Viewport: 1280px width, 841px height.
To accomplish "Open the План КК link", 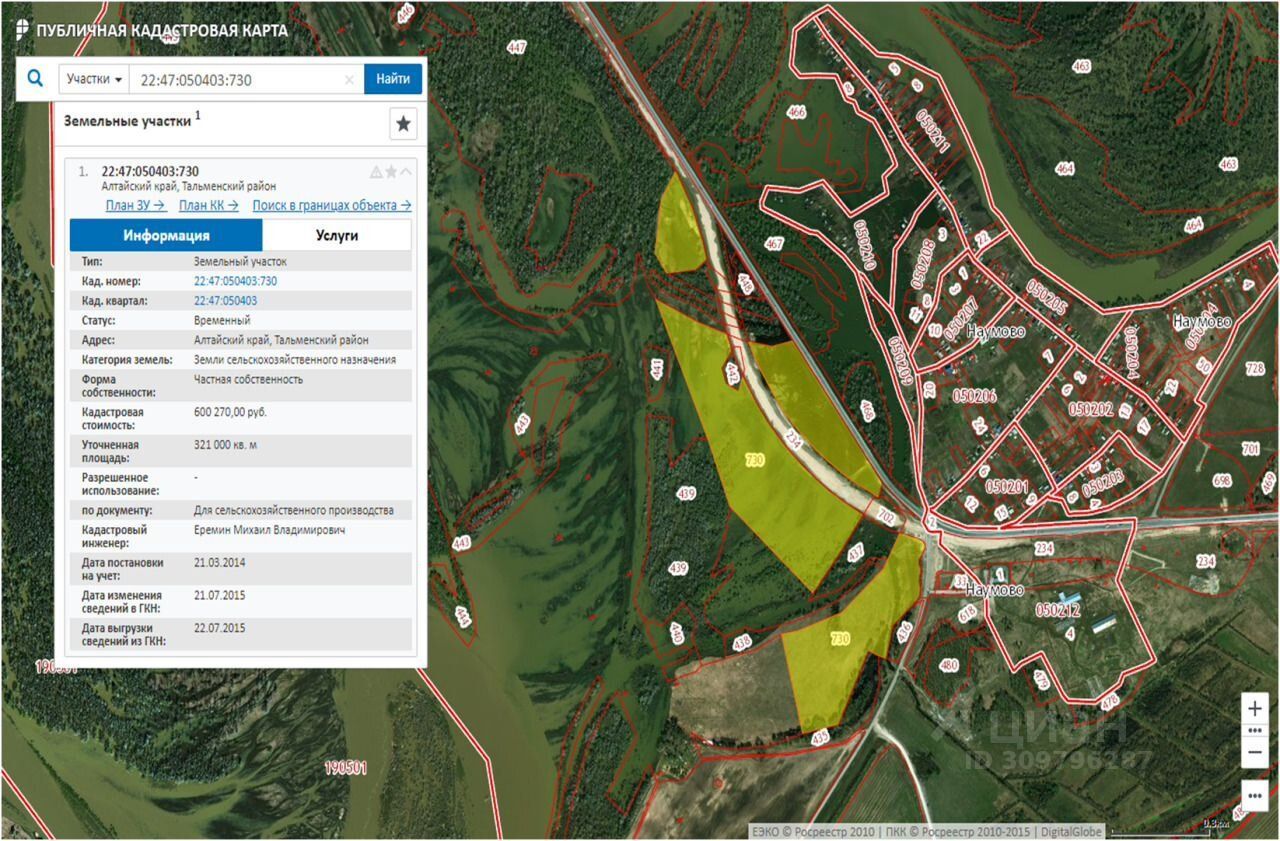I will click(209, 205).
